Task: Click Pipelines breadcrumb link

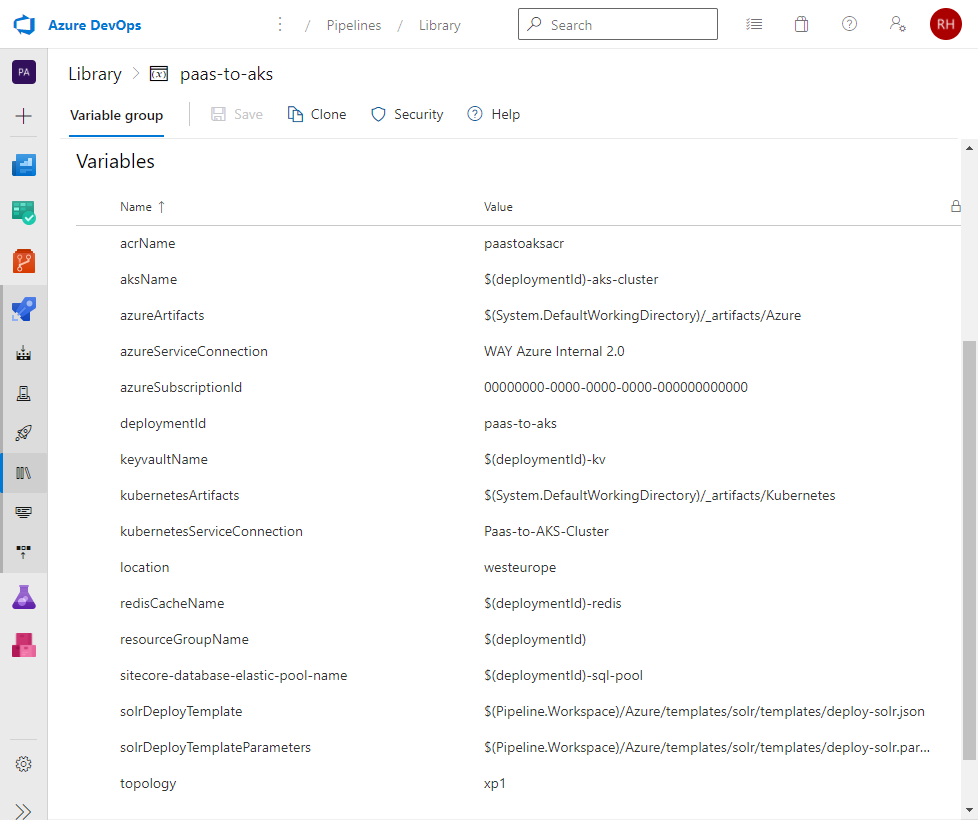Action: tap(354, 25)
